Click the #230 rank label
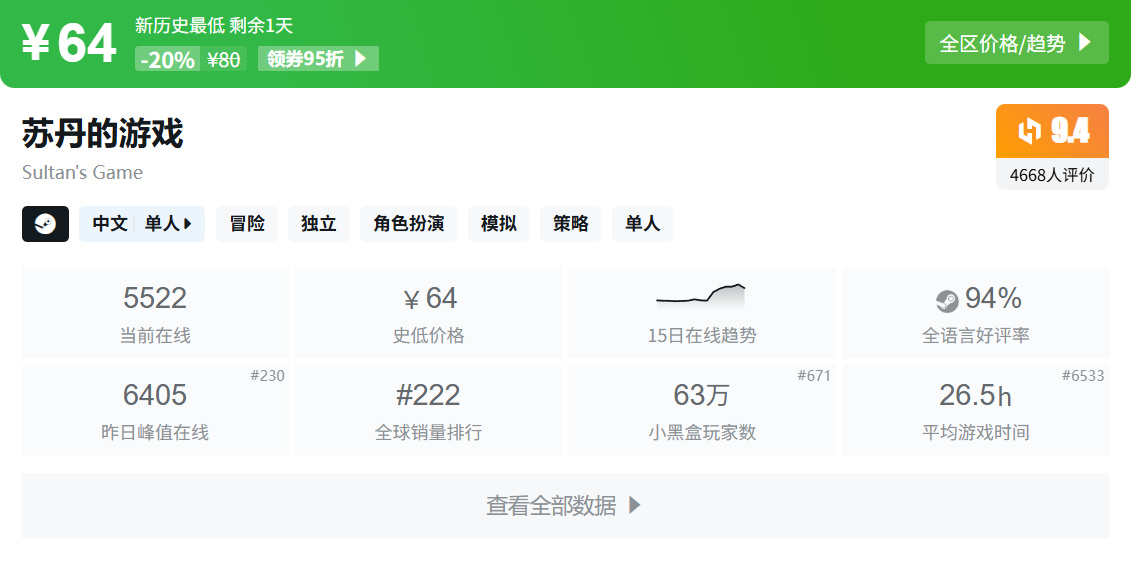Viewport: 1147px width, 574px height. (268, 376)
